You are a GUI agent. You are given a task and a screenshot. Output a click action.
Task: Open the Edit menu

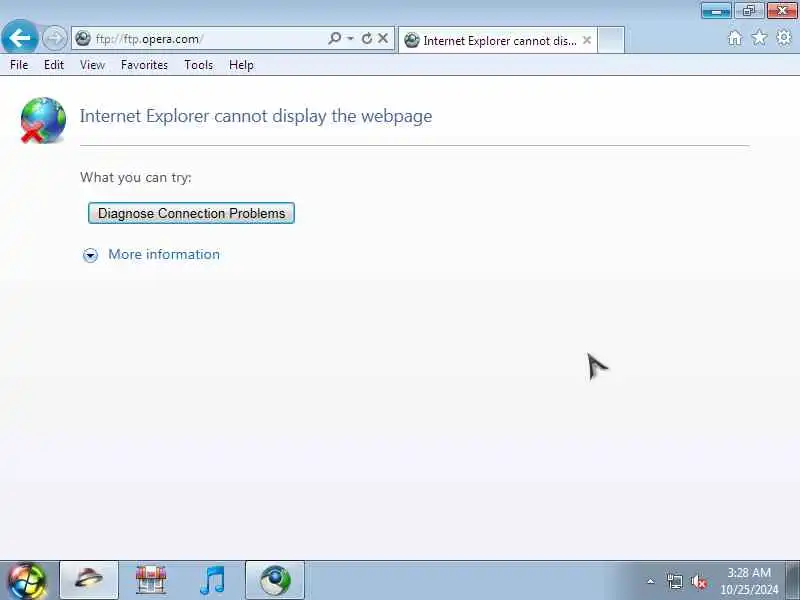tap(54, 65)
